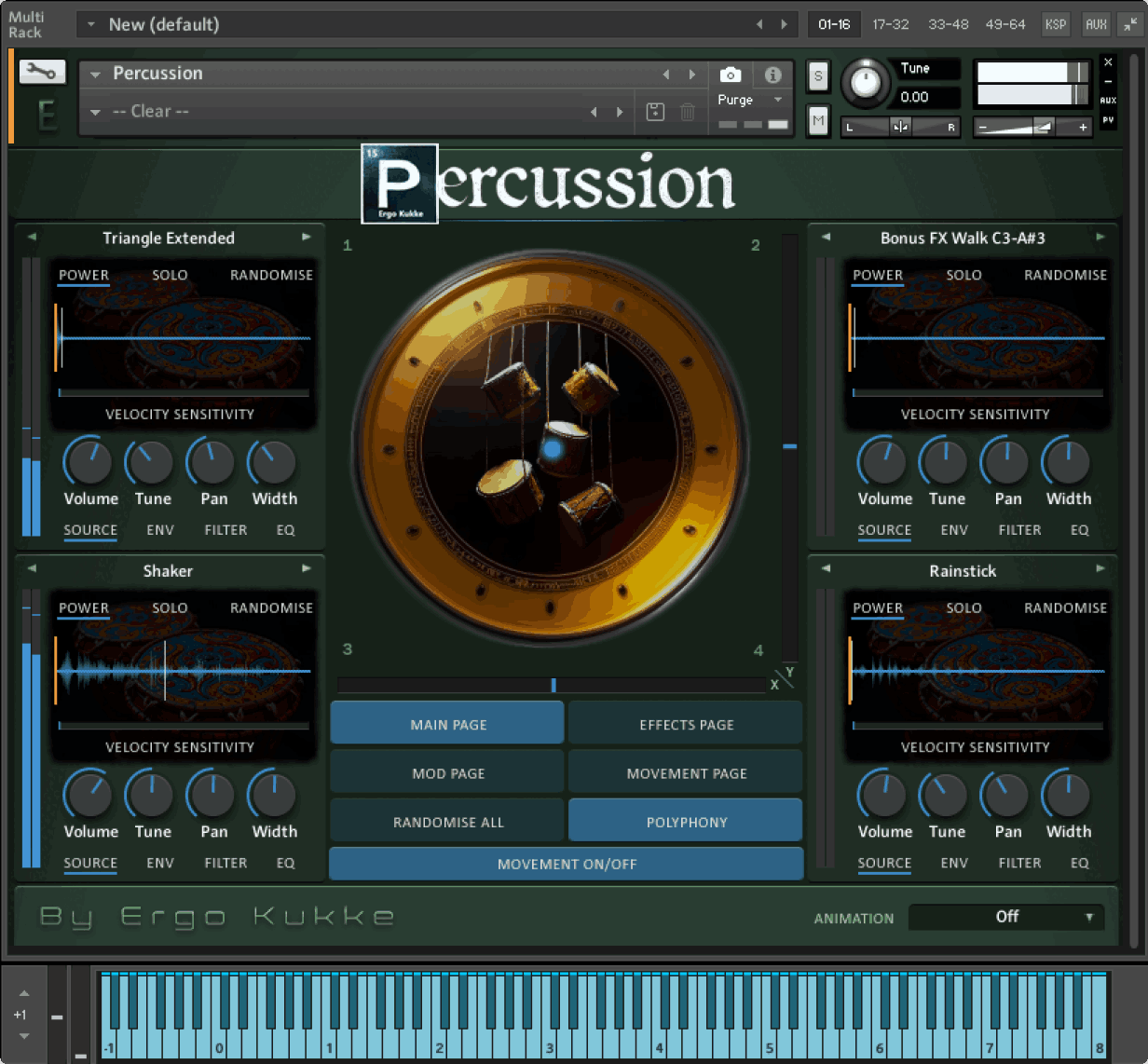Screen dimensions: 1148x1064
Task: Click the camera snapshot icon
Action: coord(731,75)
